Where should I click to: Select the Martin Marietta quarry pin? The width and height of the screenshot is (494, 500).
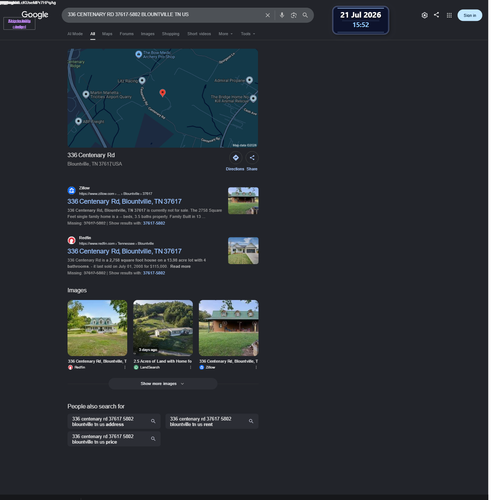click(87, 95)
